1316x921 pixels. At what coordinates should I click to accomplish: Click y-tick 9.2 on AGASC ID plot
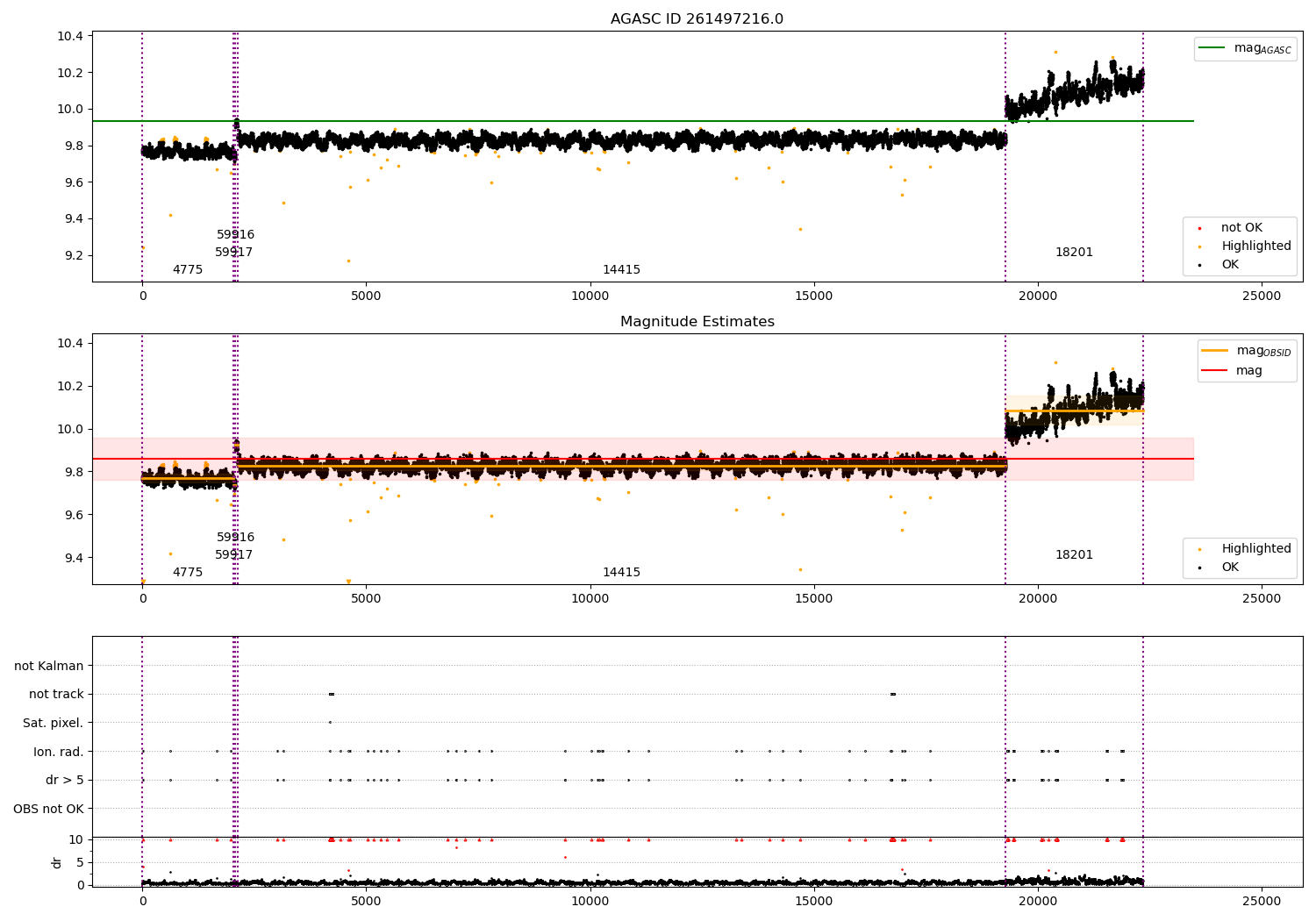73,256
